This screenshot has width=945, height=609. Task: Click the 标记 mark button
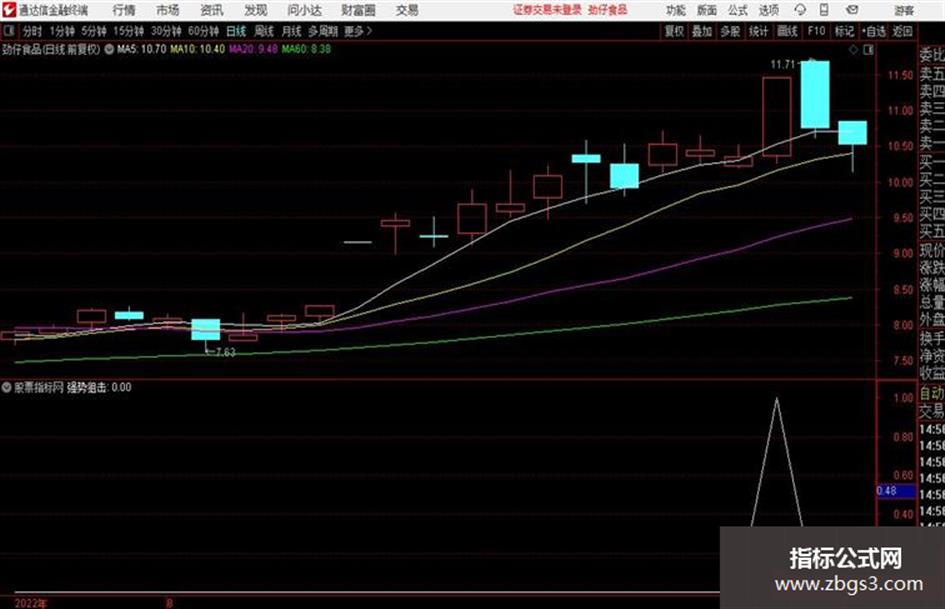844,31
